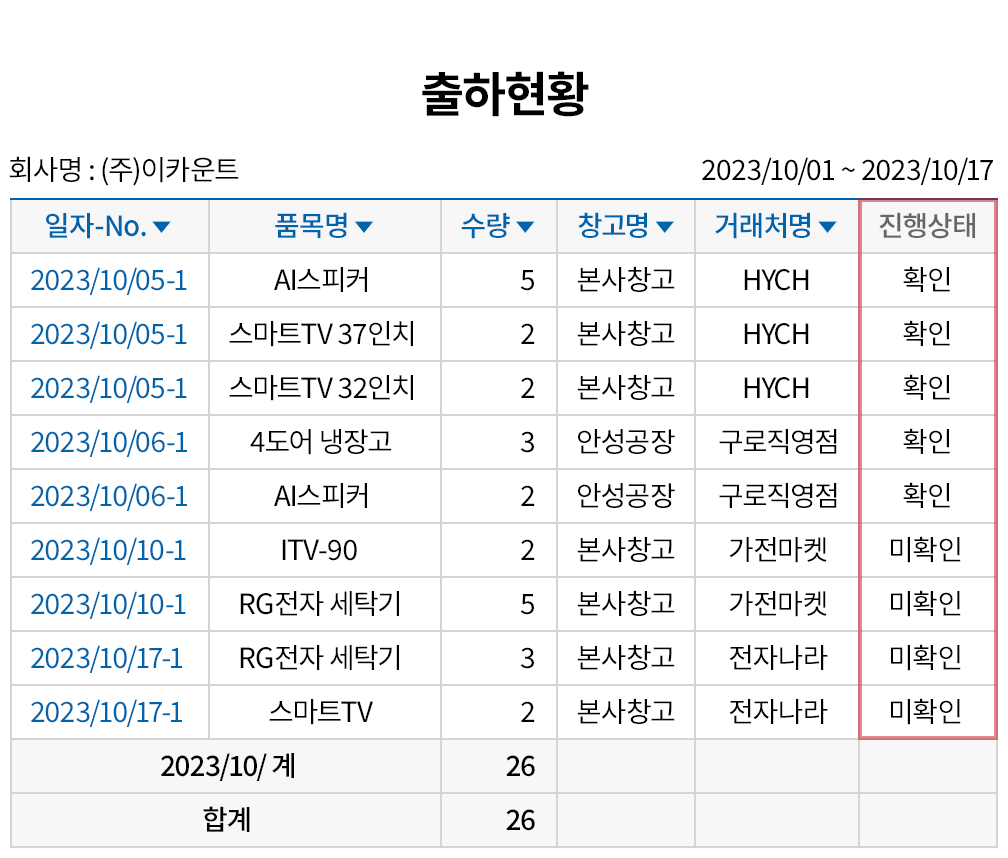Select 구로직영점 cell in the 4도어 냉장고 row

point(777,442)
